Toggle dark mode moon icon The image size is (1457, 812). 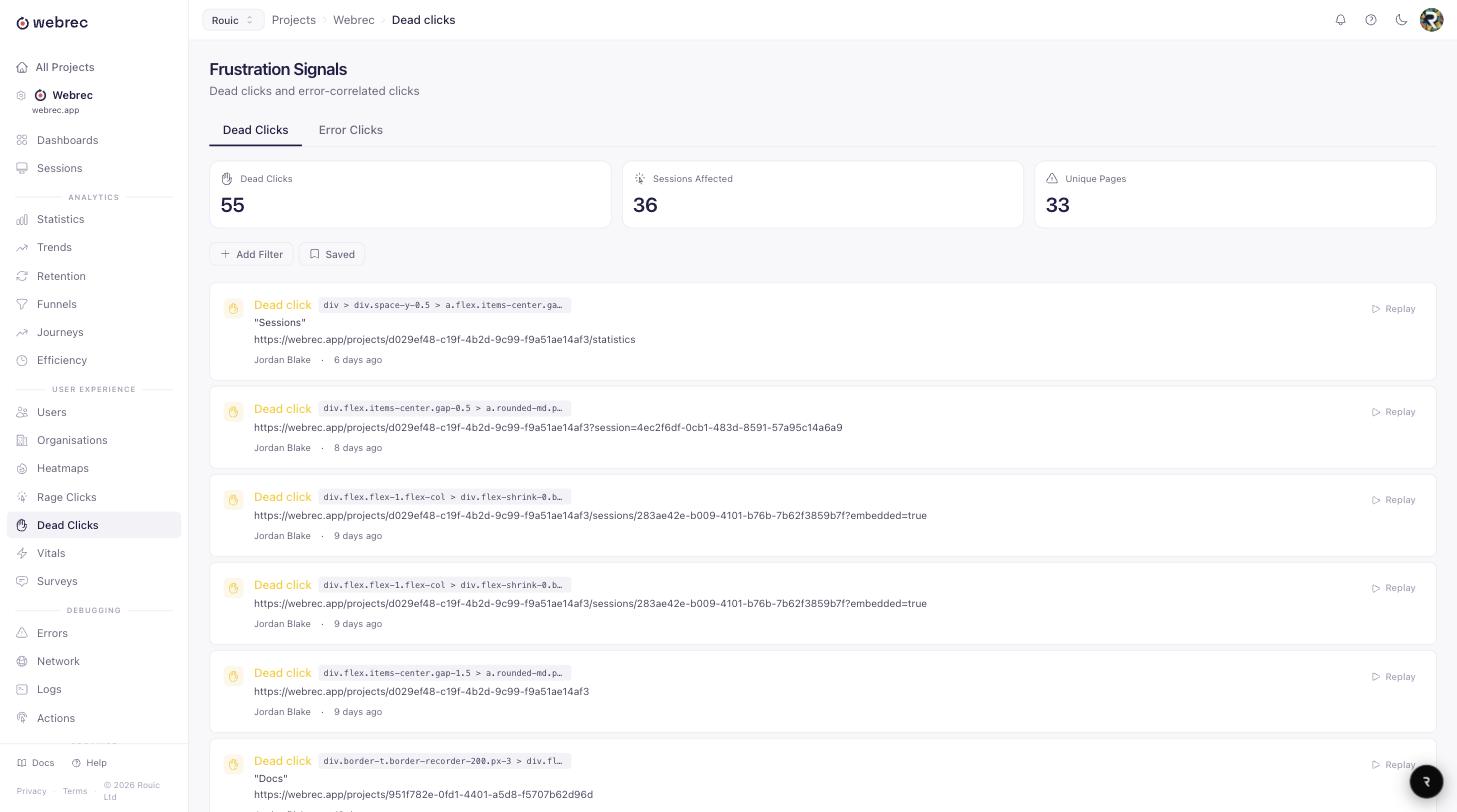1401,20
